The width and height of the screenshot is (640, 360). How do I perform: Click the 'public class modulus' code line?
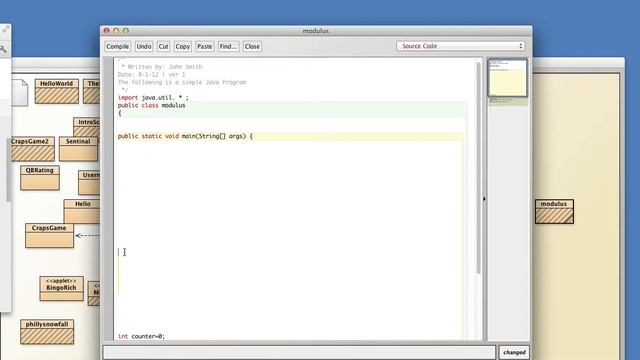[x=151, y=105]
